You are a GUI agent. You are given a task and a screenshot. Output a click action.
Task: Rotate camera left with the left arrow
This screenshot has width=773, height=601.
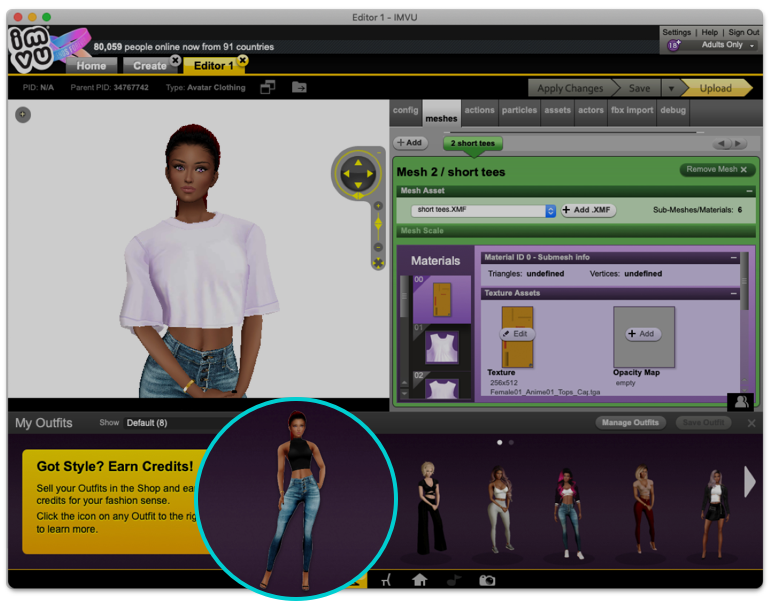point(346,174)
